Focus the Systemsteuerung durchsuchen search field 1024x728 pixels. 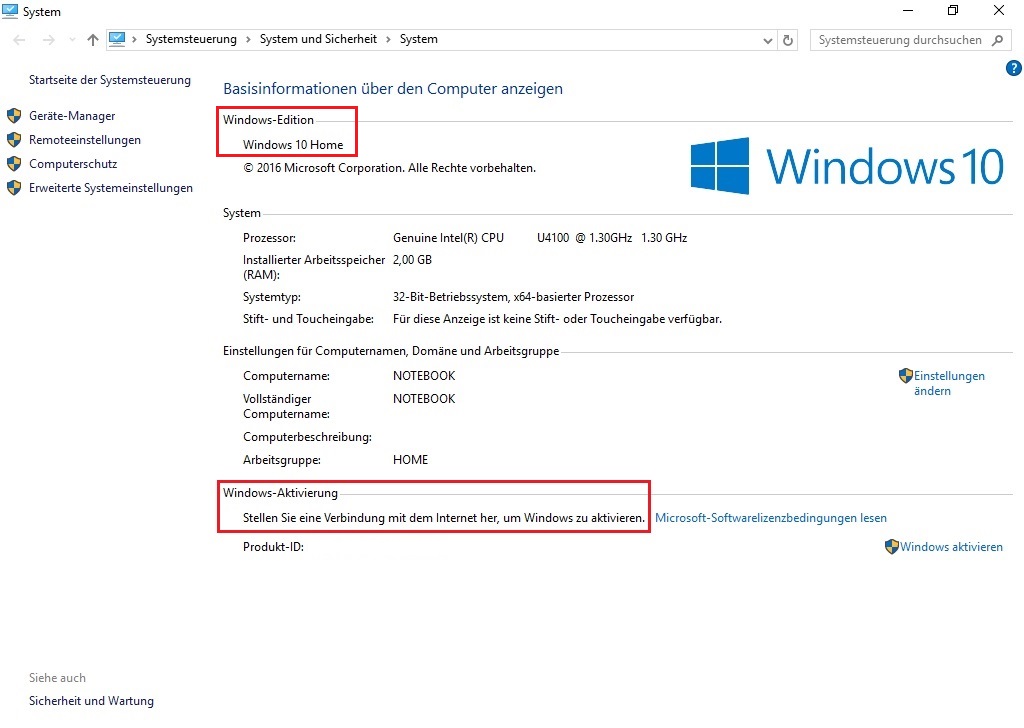tap(898, 40)
